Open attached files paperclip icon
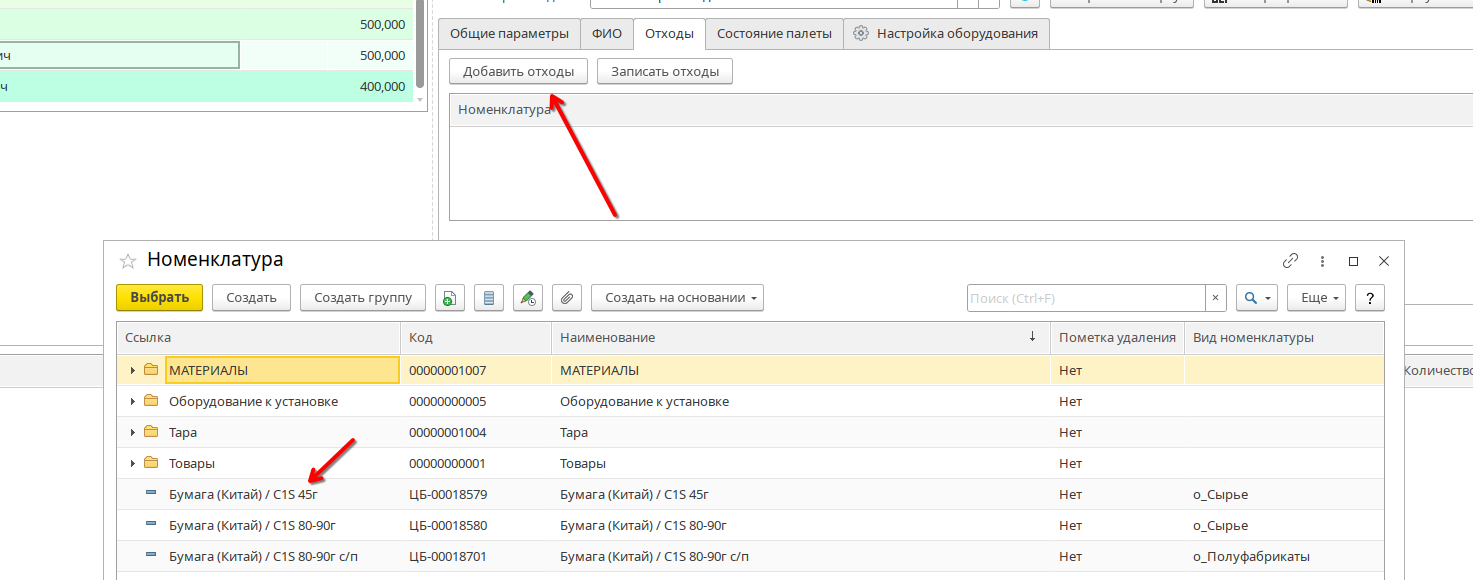This screenshot has width=1473, height=580. pyautogui.click(x=566, y=298)
